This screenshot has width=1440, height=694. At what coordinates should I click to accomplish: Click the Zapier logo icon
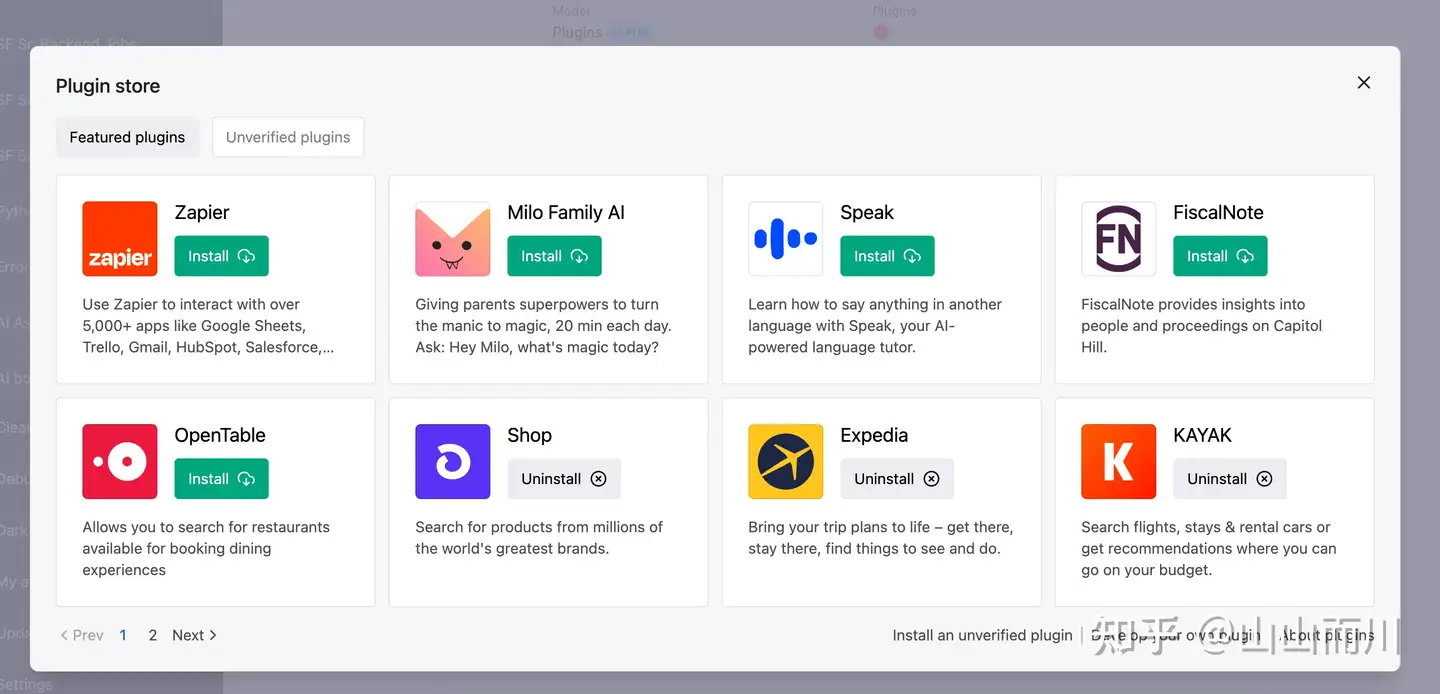[120, 239]
